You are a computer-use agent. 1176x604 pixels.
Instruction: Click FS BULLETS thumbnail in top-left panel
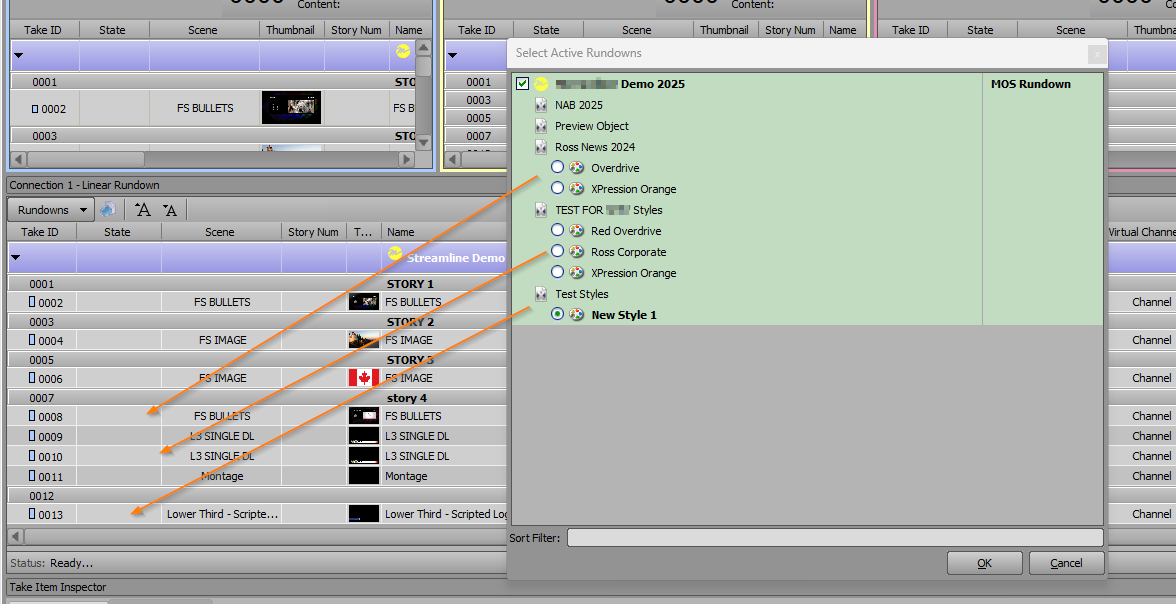click(x=291, y=108)
